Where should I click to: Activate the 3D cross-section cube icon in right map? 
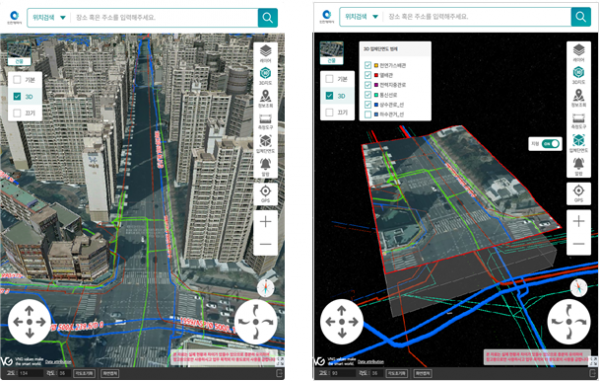(x=578, y=143)
